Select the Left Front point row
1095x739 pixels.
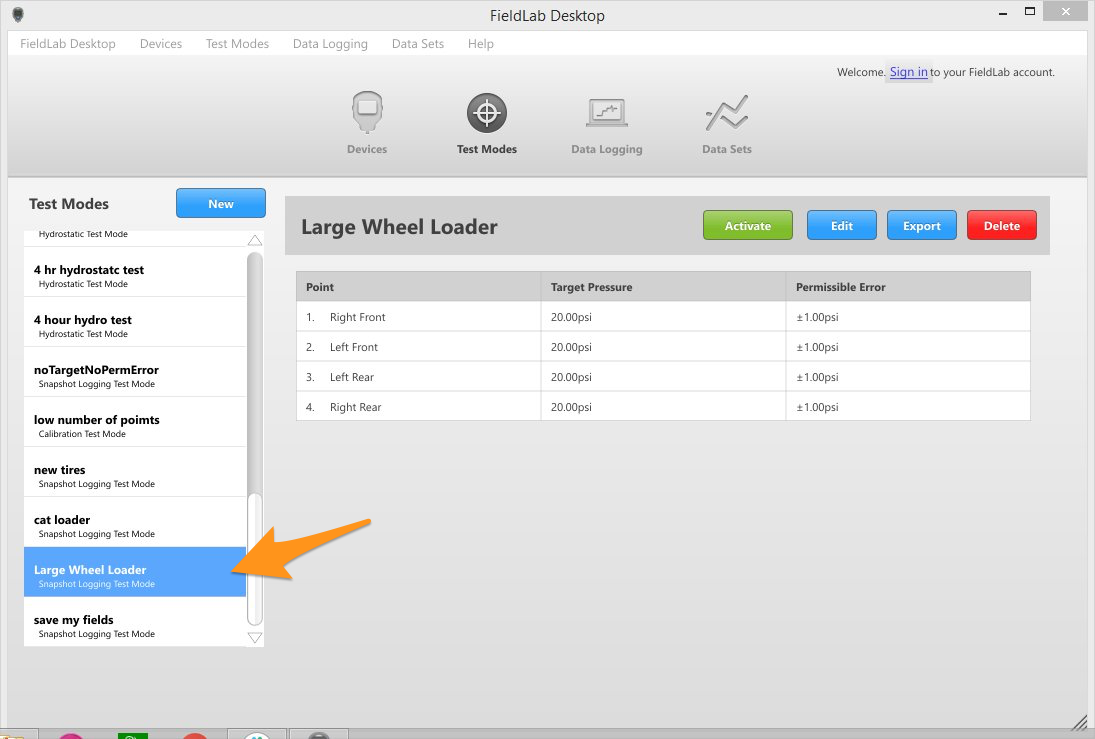663,346
